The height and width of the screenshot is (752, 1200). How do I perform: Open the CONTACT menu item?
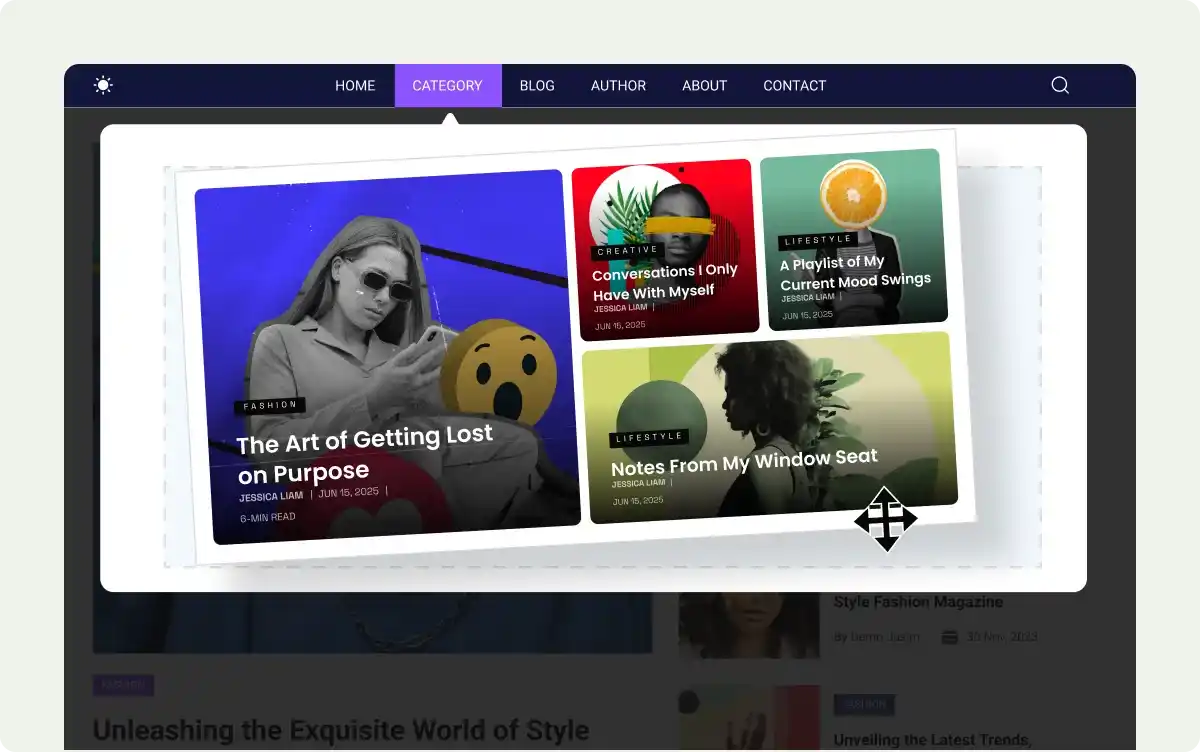794,85
